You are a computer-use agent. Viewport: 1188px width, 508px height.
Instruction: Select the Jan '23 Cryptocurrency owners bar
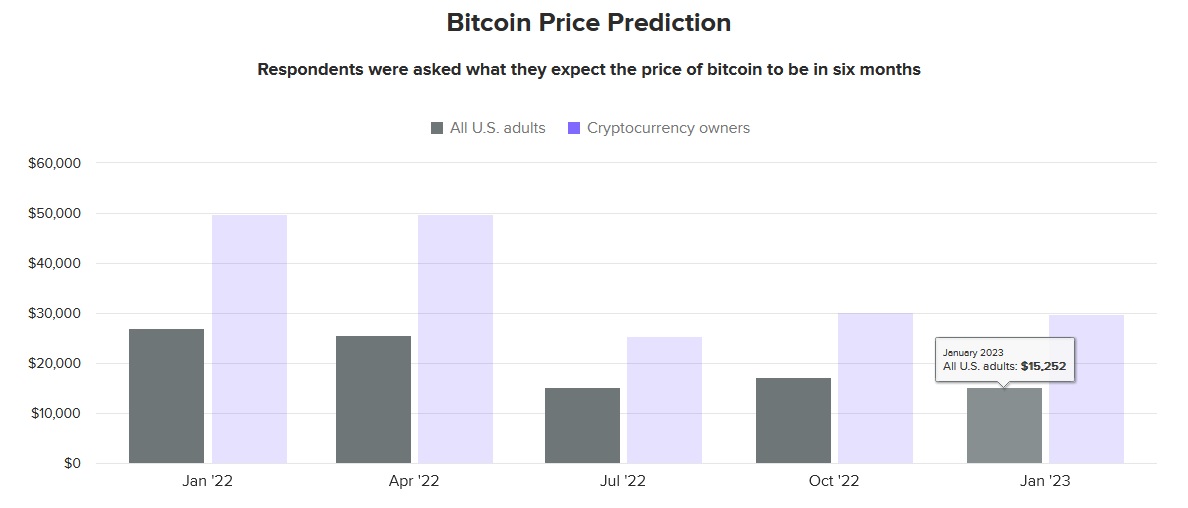pos(1086,389)
